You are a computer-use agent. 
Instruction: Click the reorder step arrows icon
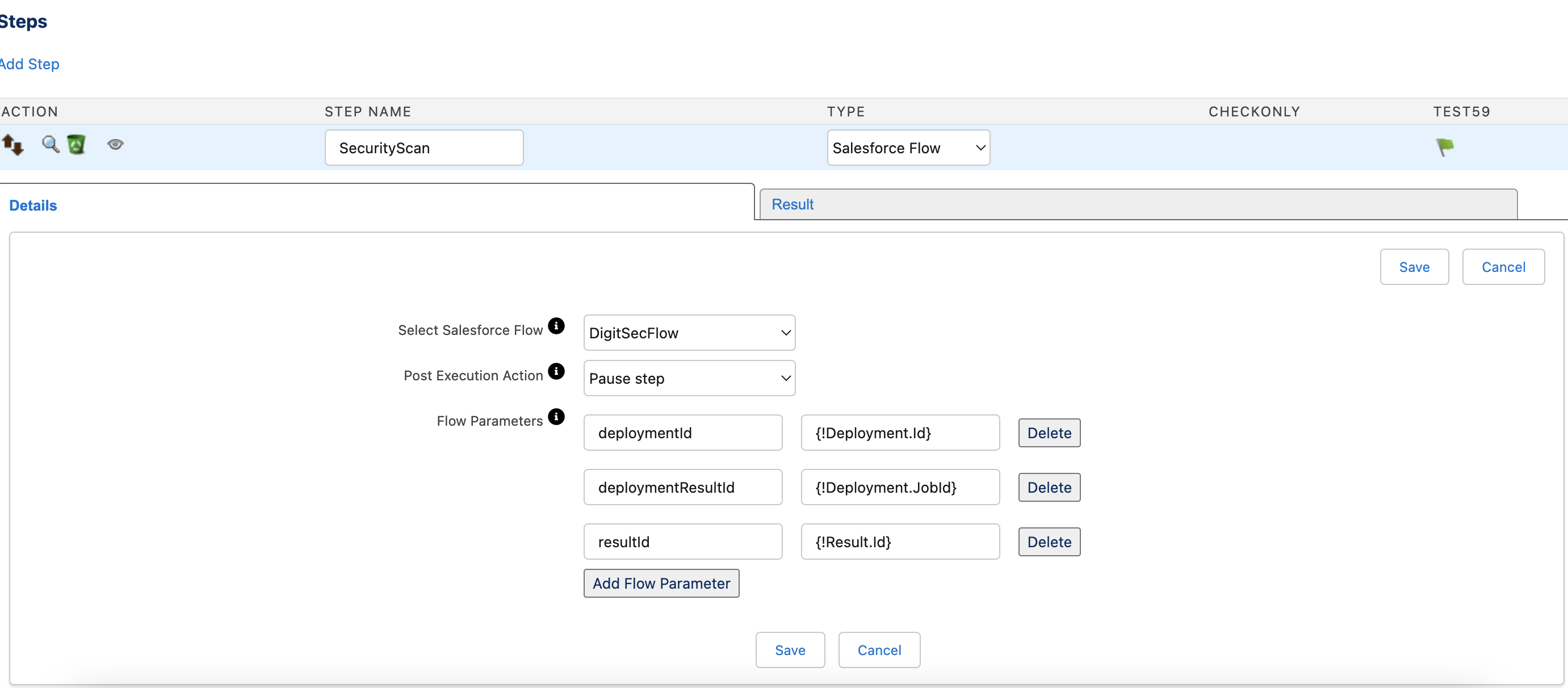pyautogui.click(x=13, y=145)
